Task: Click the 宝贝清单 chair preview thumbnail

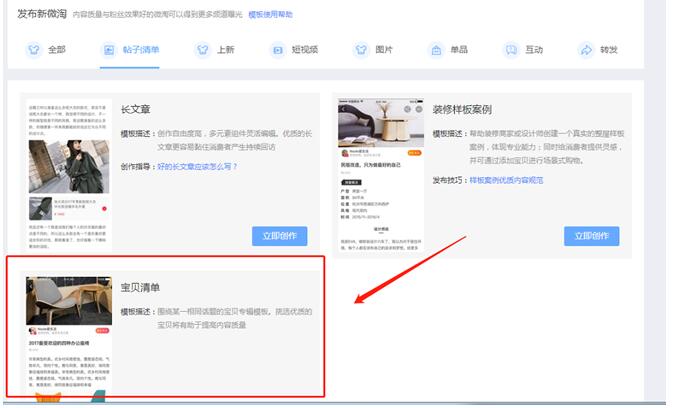Action: 68,300
